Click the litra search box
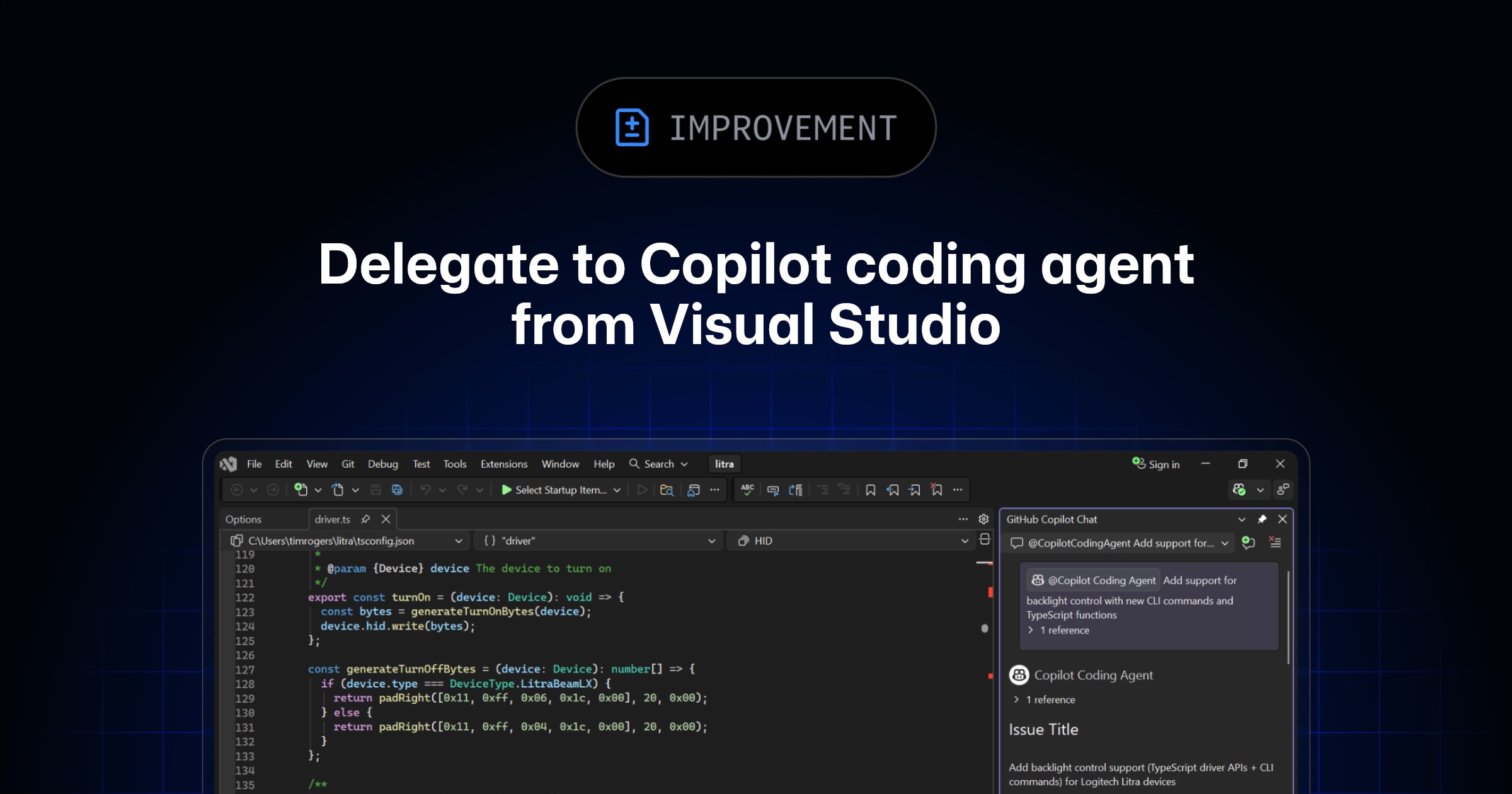The image size is (1512, 794). 723,464
